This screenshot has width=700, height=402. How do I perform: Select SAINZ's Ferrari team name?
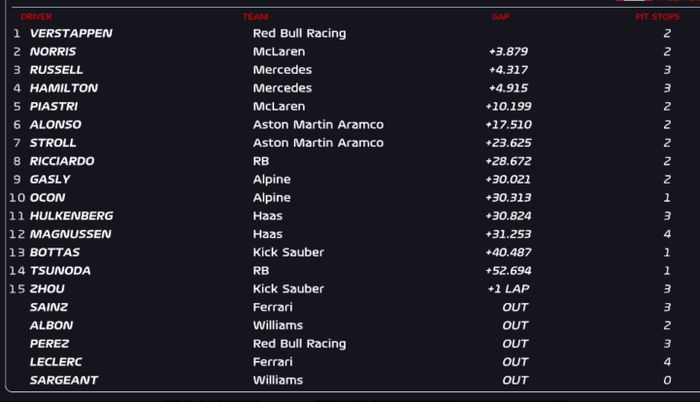coord(273,307)
